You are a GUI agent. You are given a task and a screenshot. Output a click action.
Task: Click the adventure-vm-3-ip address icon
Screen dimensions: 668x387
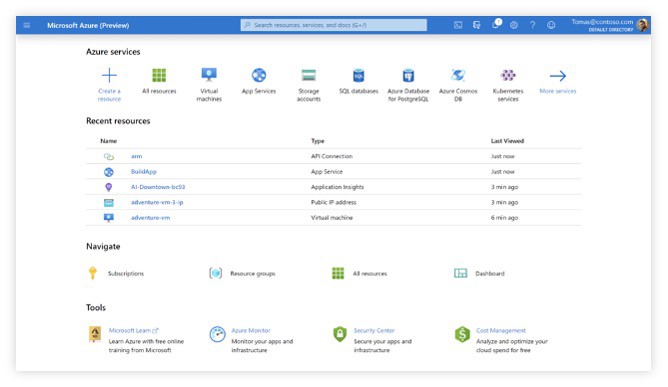109,202
